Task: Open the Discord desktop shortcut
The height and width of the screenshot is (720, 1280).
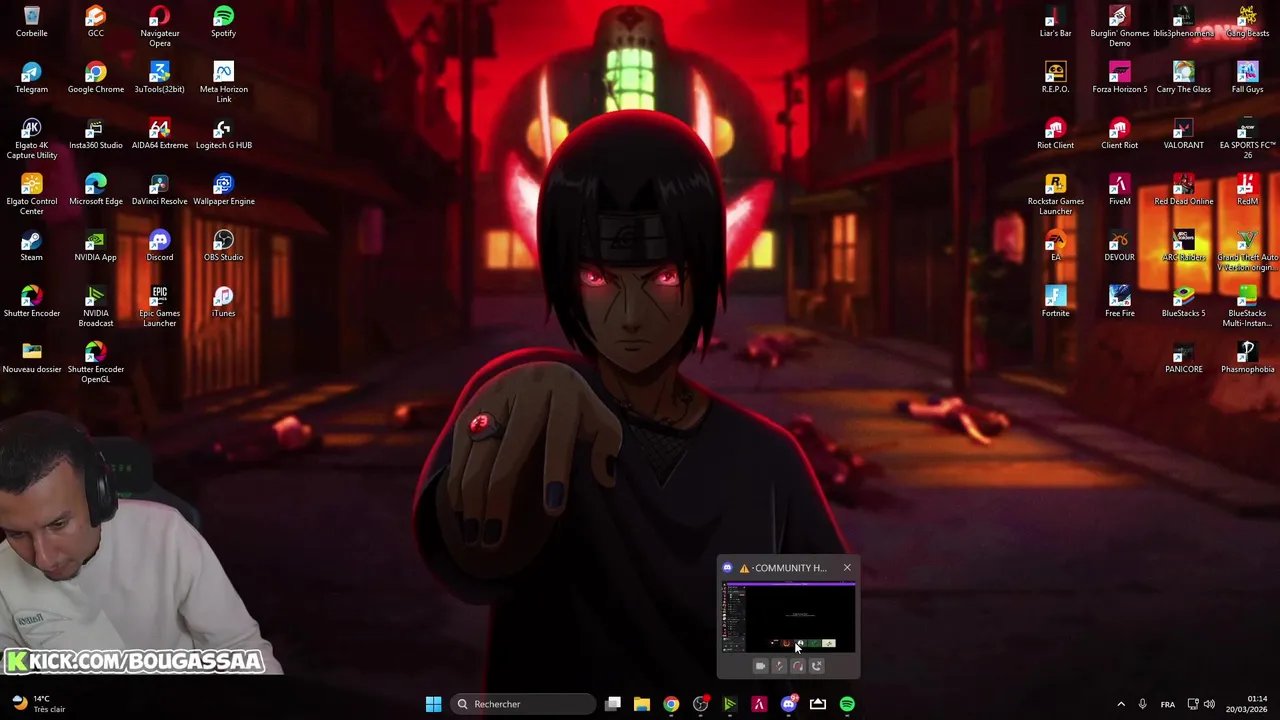Action: [159, 246]
